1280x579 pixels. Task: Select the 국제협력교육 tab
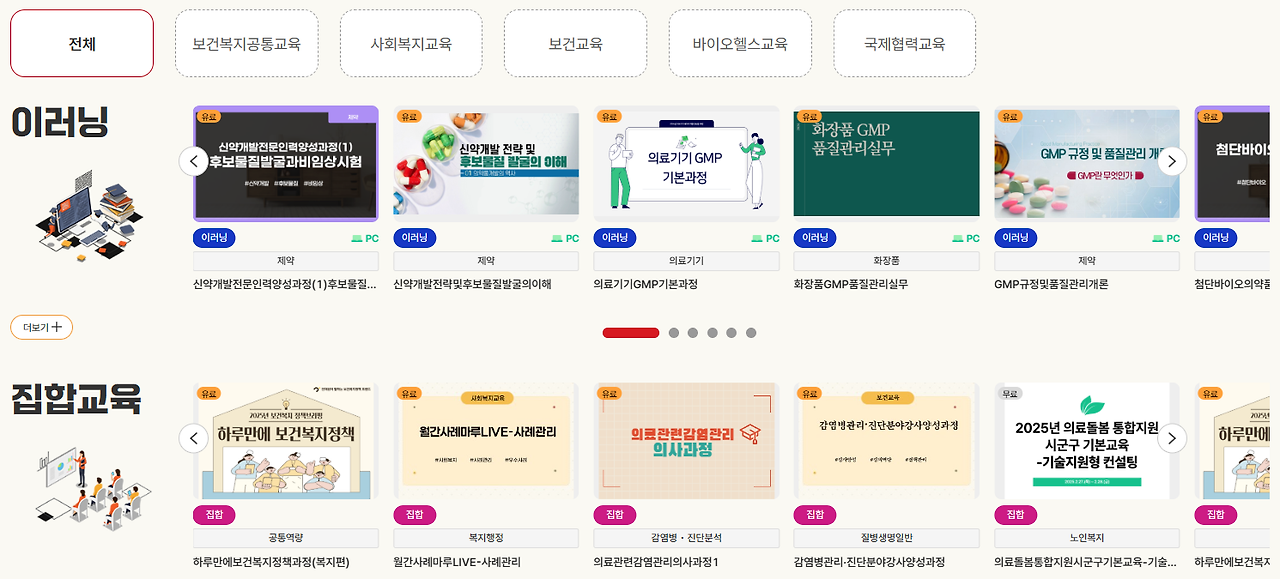[903, 44]
